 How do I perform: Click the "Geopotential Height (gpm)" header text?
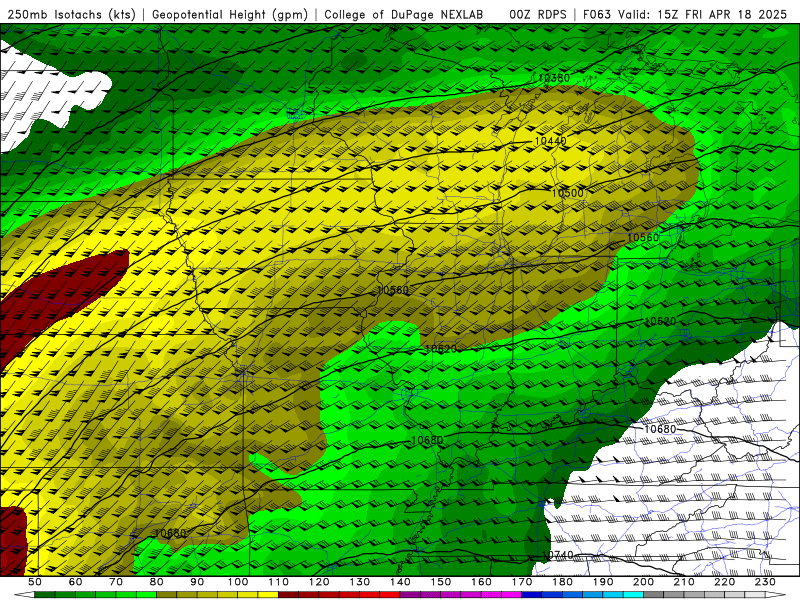[x=230, y=14]
